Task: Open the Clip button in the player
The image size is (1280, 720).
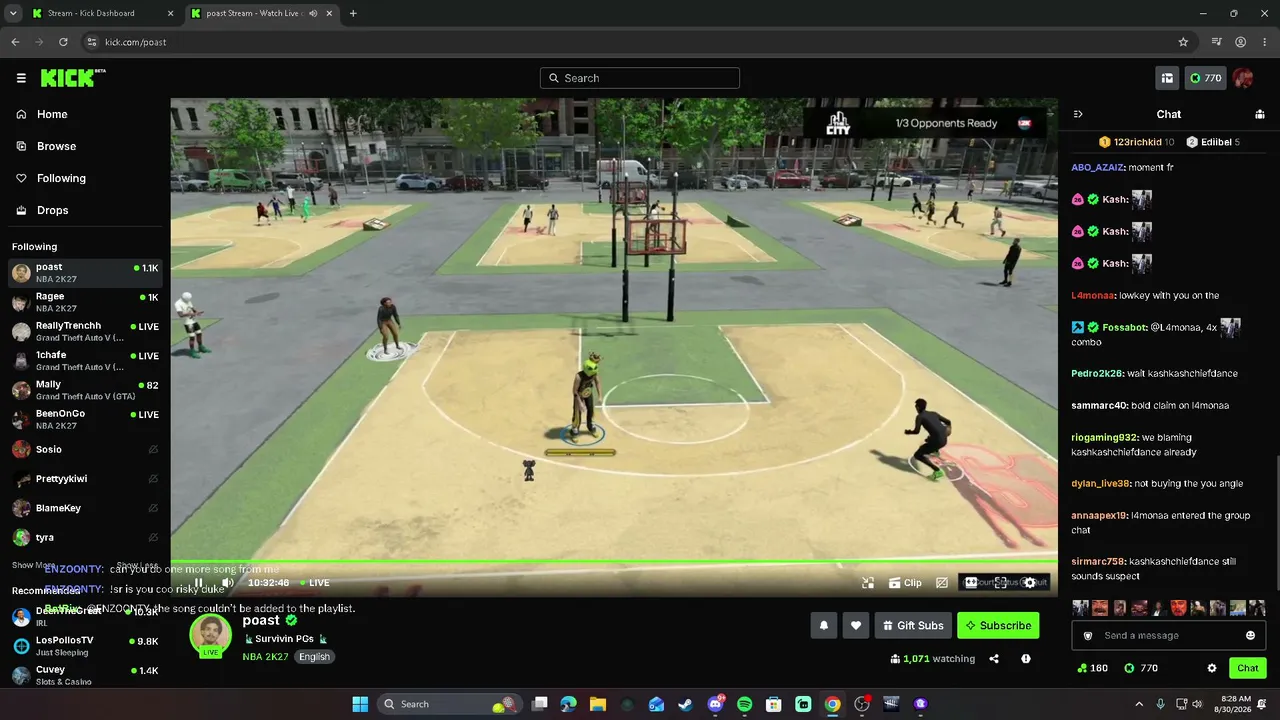Action: click(x=905, y=583)
